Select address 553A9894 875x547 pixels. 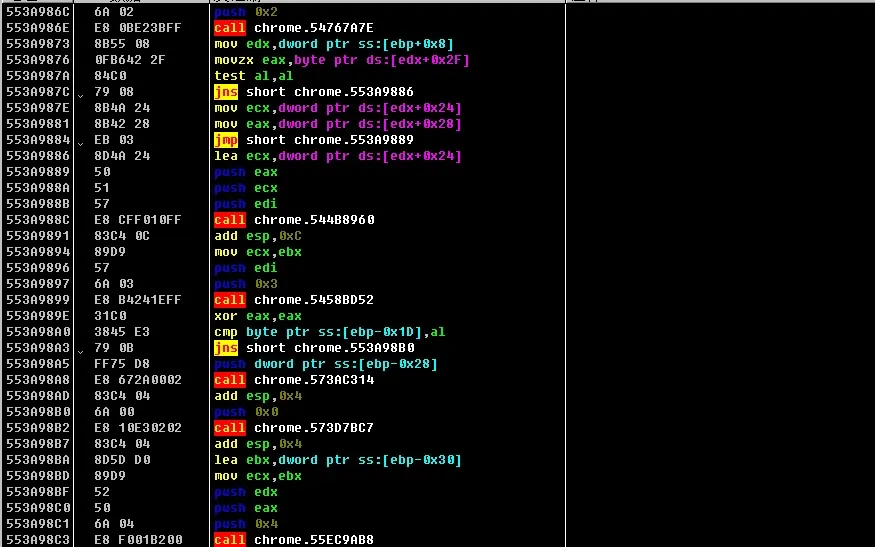pyautogui.click(x=38, y=252)
